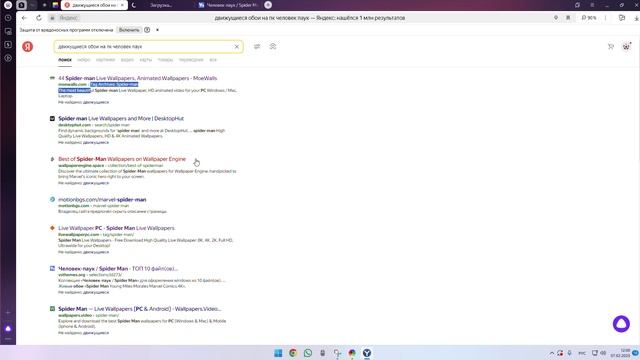Clear the search query with the X icon
The image size is (640, 360).
tap(237, 47)
